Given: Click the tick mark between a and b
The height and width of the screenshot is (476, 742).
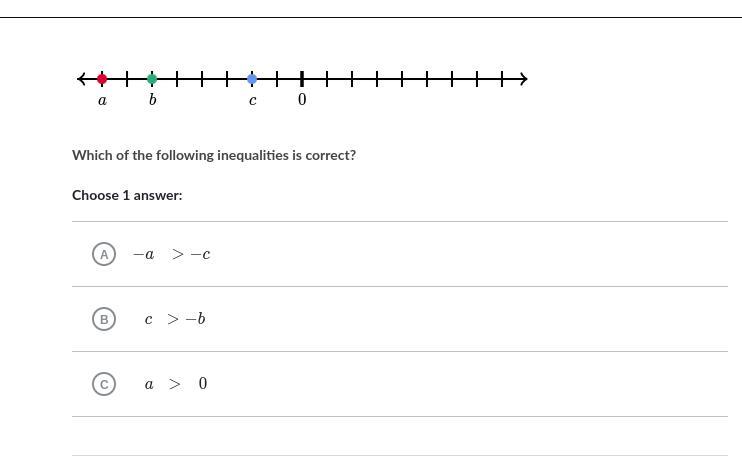Looking at the screenshot, I should (127, 79).
